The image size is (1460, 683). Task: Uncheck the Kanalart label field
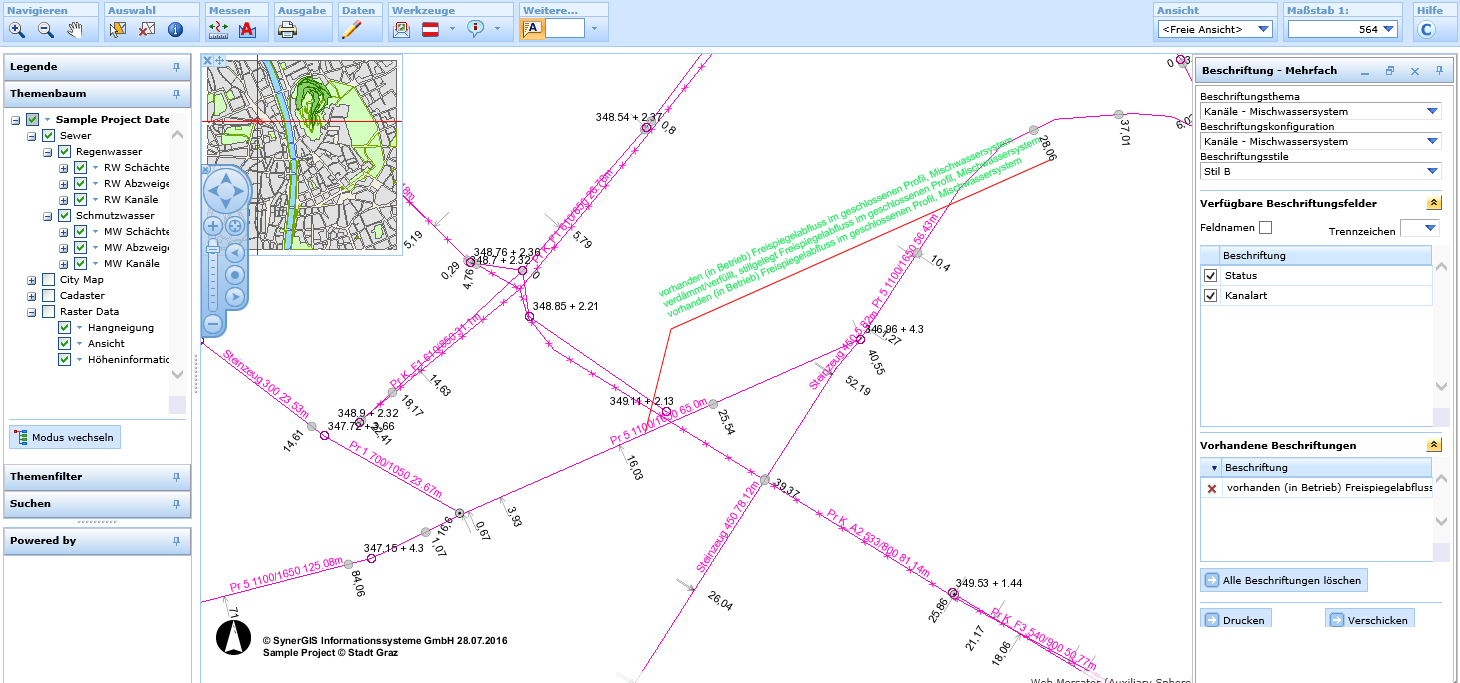(x=1211, y=296)
